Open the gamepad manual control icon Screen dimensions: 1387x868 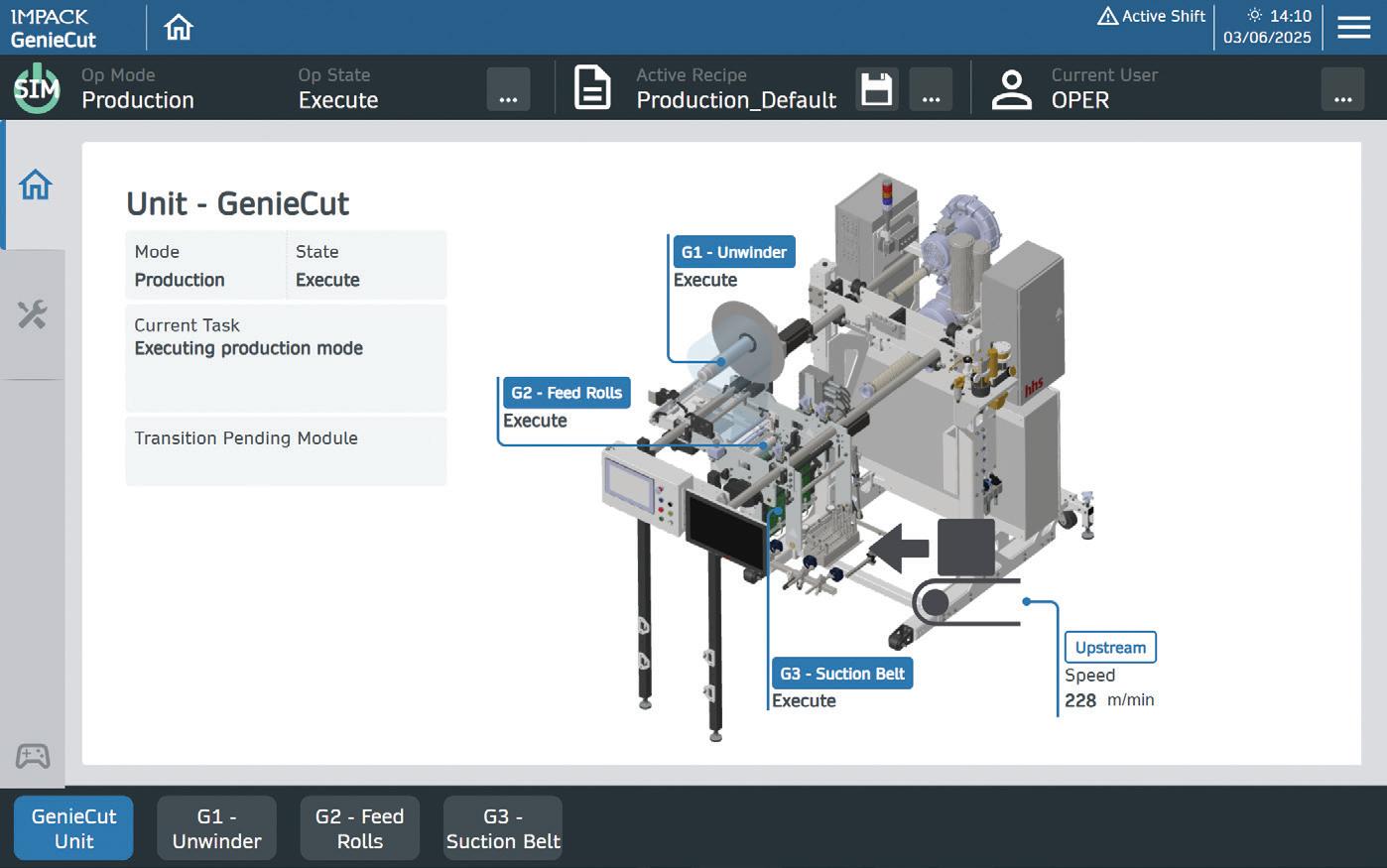pyautogui.click(x=33, y=756)
